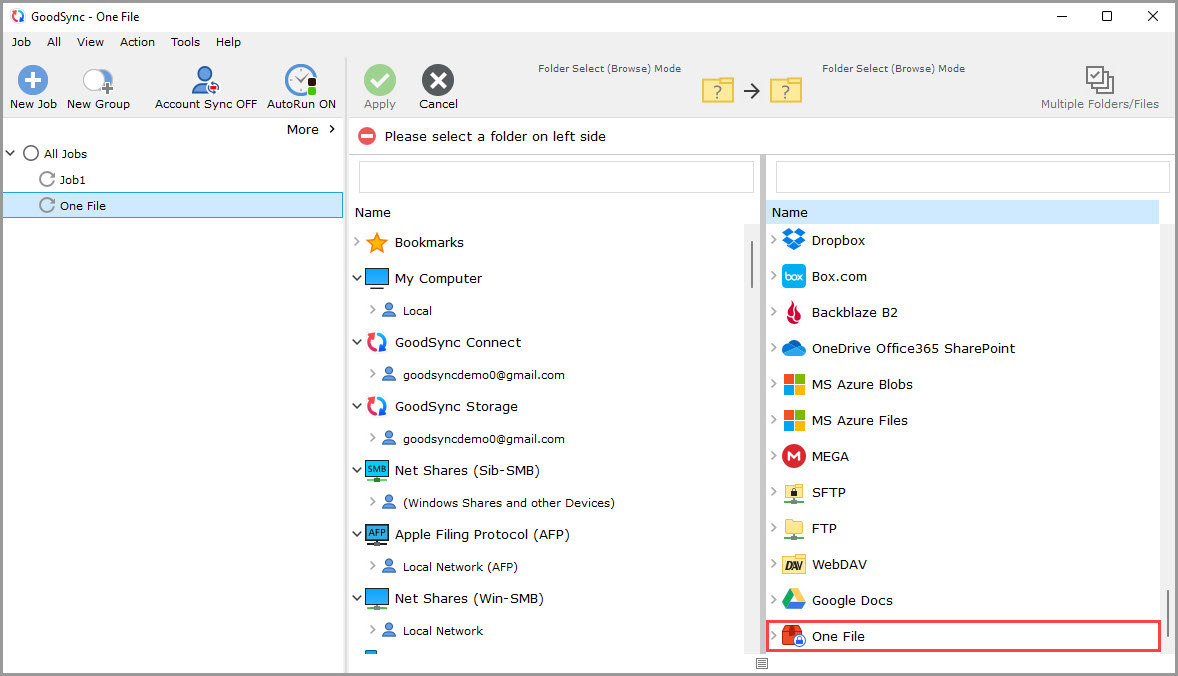Screen dimensions: 1178x676
Task: Click the right pane path input field
Action: coord(972,177)
